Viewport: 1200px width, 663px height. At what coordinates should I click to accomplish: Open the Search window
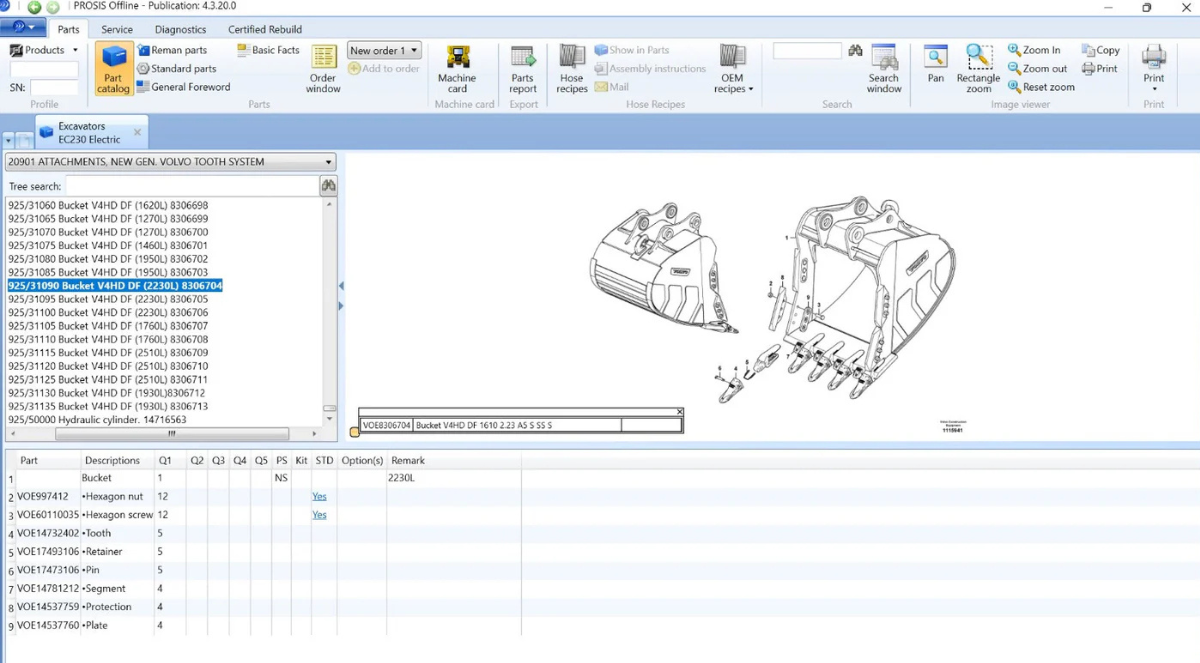tap(884, 69)
